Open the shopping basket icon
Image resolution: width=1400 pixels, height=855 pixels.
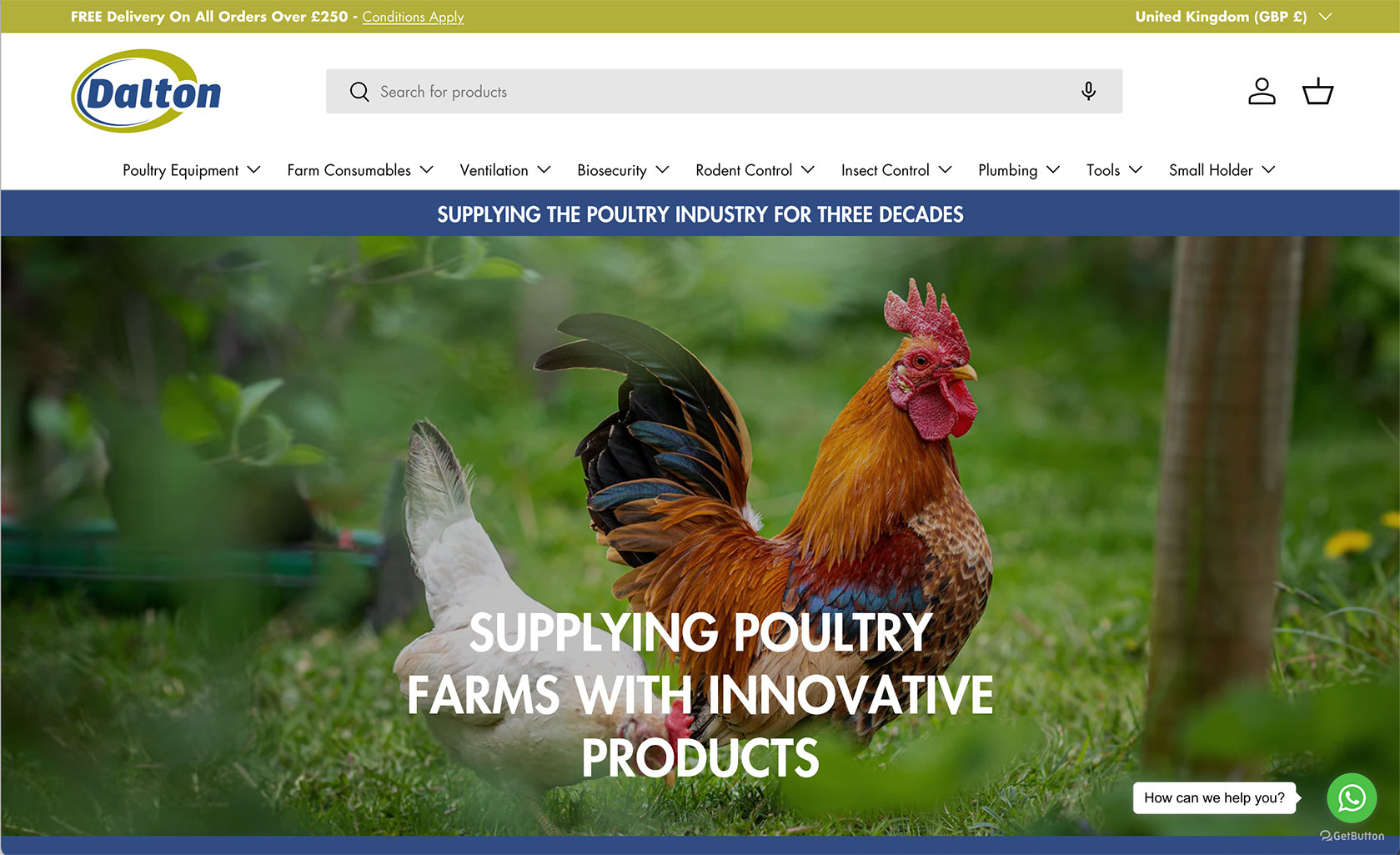1317,91
